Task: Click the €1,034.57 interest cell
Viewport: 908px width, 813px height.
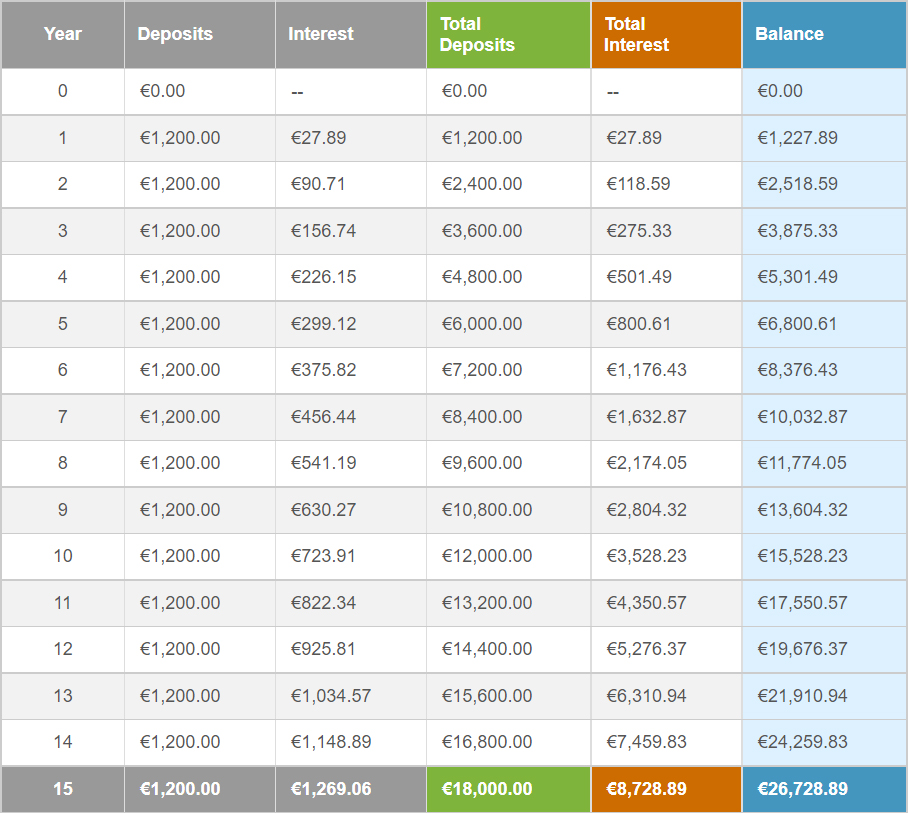Action: (330, 696)
